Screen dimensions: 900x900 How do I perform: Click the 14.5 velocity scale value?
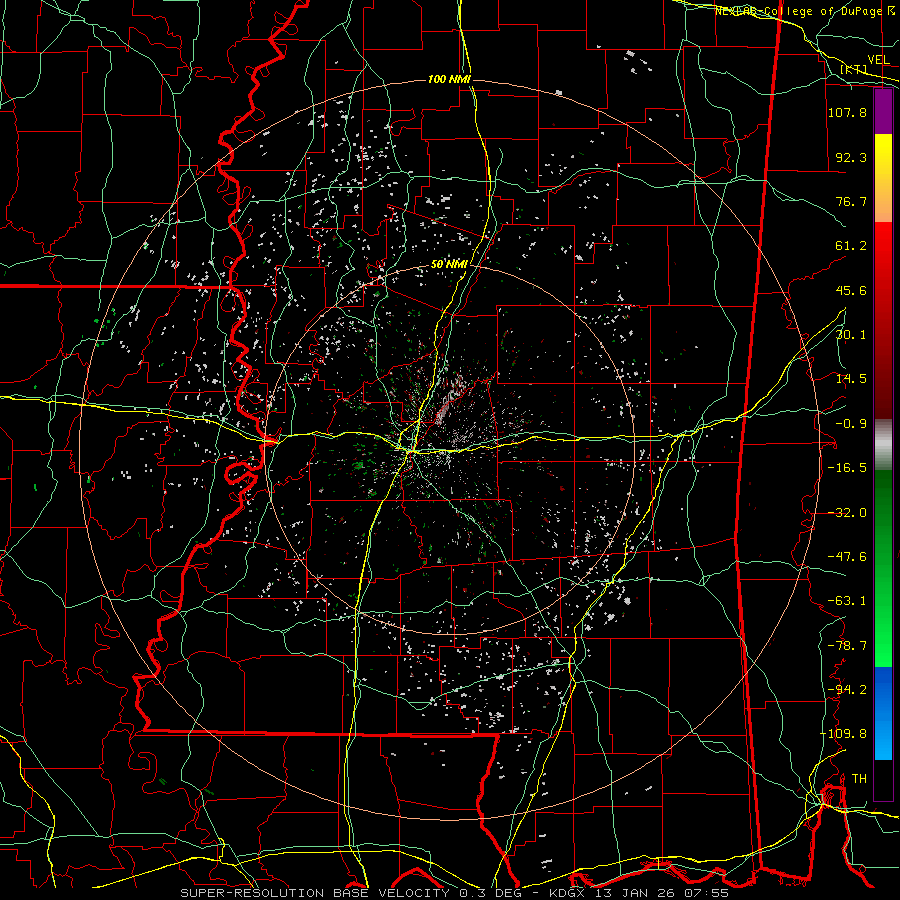tap(851, 379)
